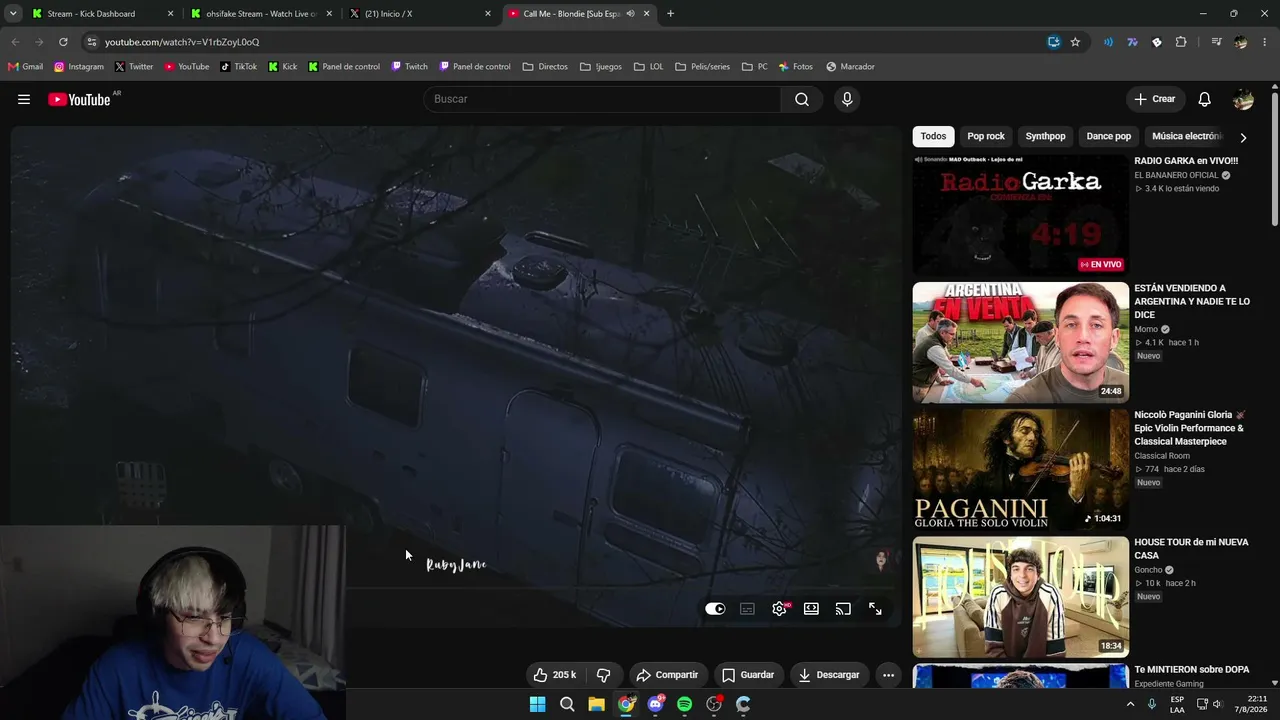The width and height of the screenshot is (1280, 720).
Task: Open the RADIO GARKA en VIVO thumbnail
Action: click(1020, 215)
